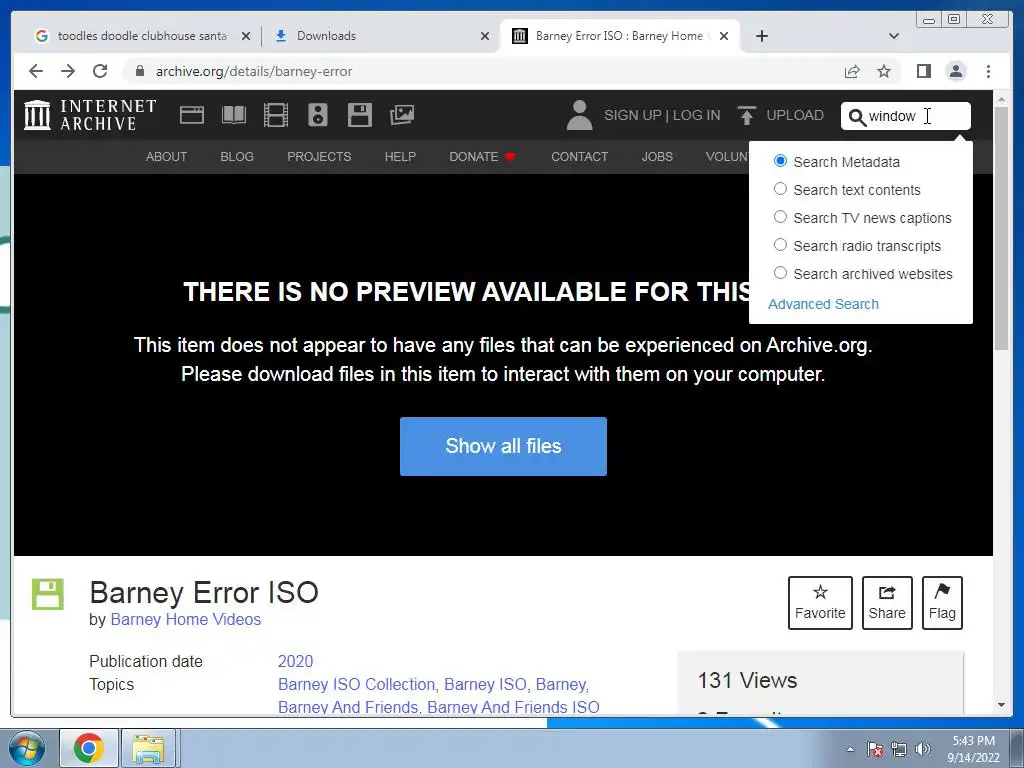Click the magnifier search icon
The height and width of the screenshot is (768, 1024).
tap(857, 117)
